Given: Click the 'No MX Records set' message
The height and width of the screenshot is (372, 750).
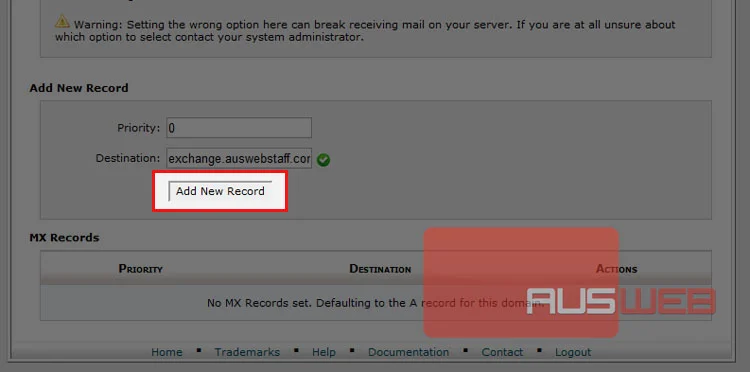Looking at the screenshot, I should (x=375, y=303).
